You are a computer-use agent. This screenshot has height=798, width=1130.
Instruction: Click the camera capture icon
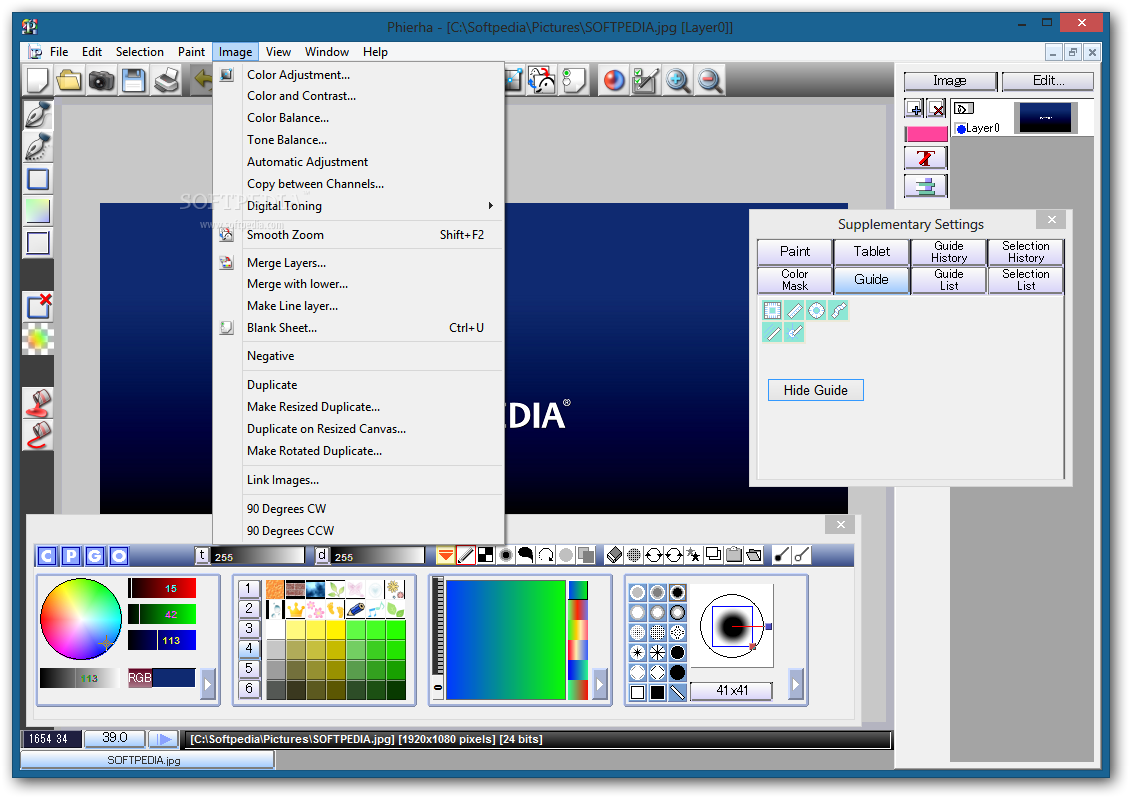pos(102,80)
